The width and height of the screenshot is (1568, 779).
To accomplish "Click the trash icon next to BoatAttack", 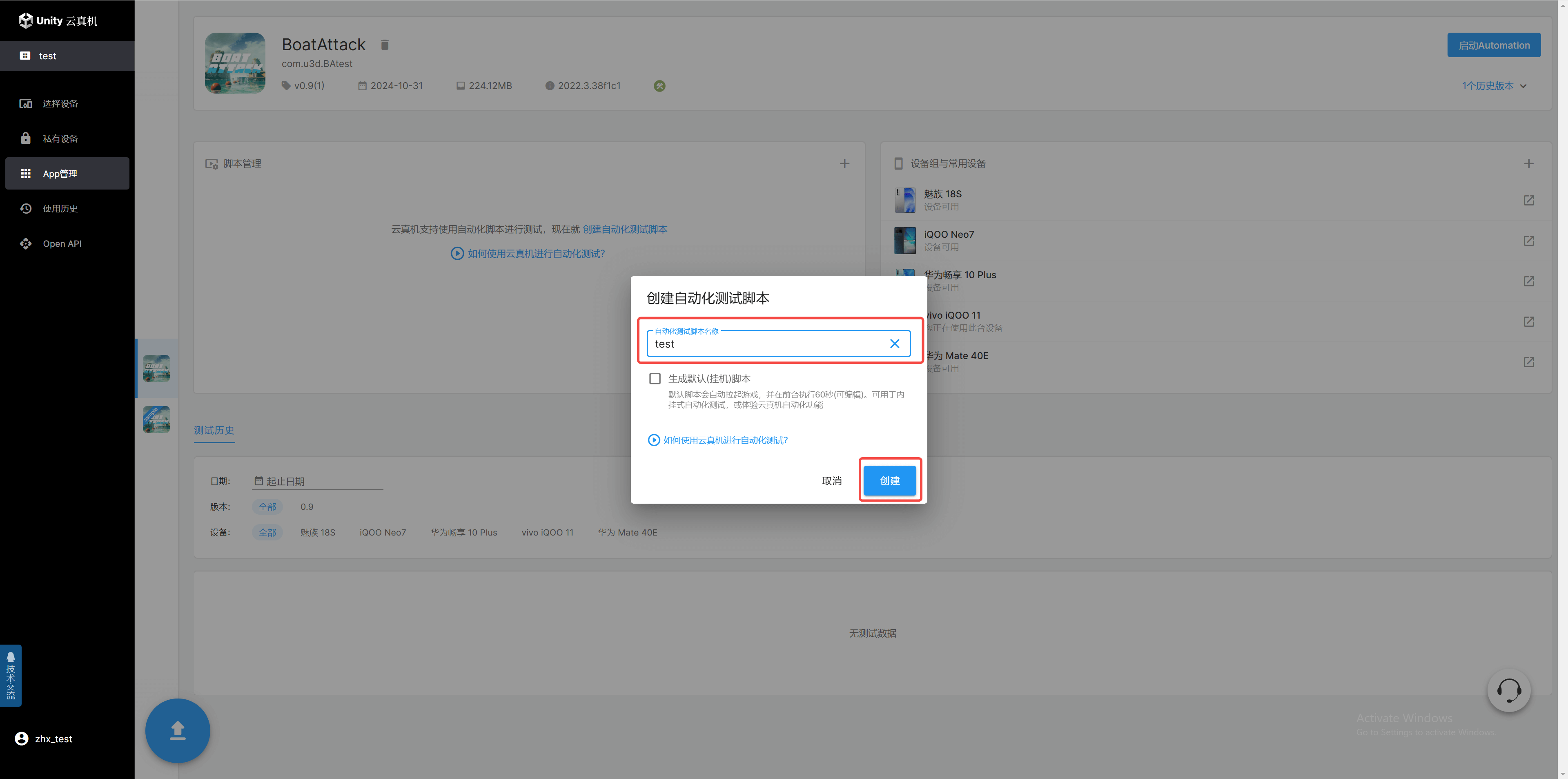I will 385,45.
